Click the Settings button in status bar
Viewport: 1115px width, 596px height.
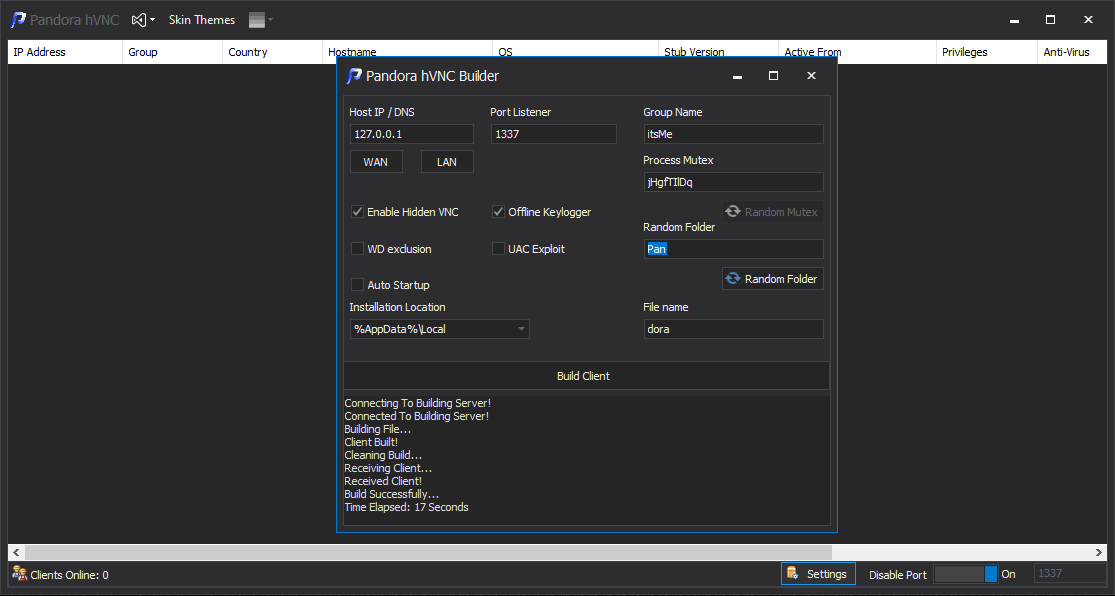click(x=818, y=574)
